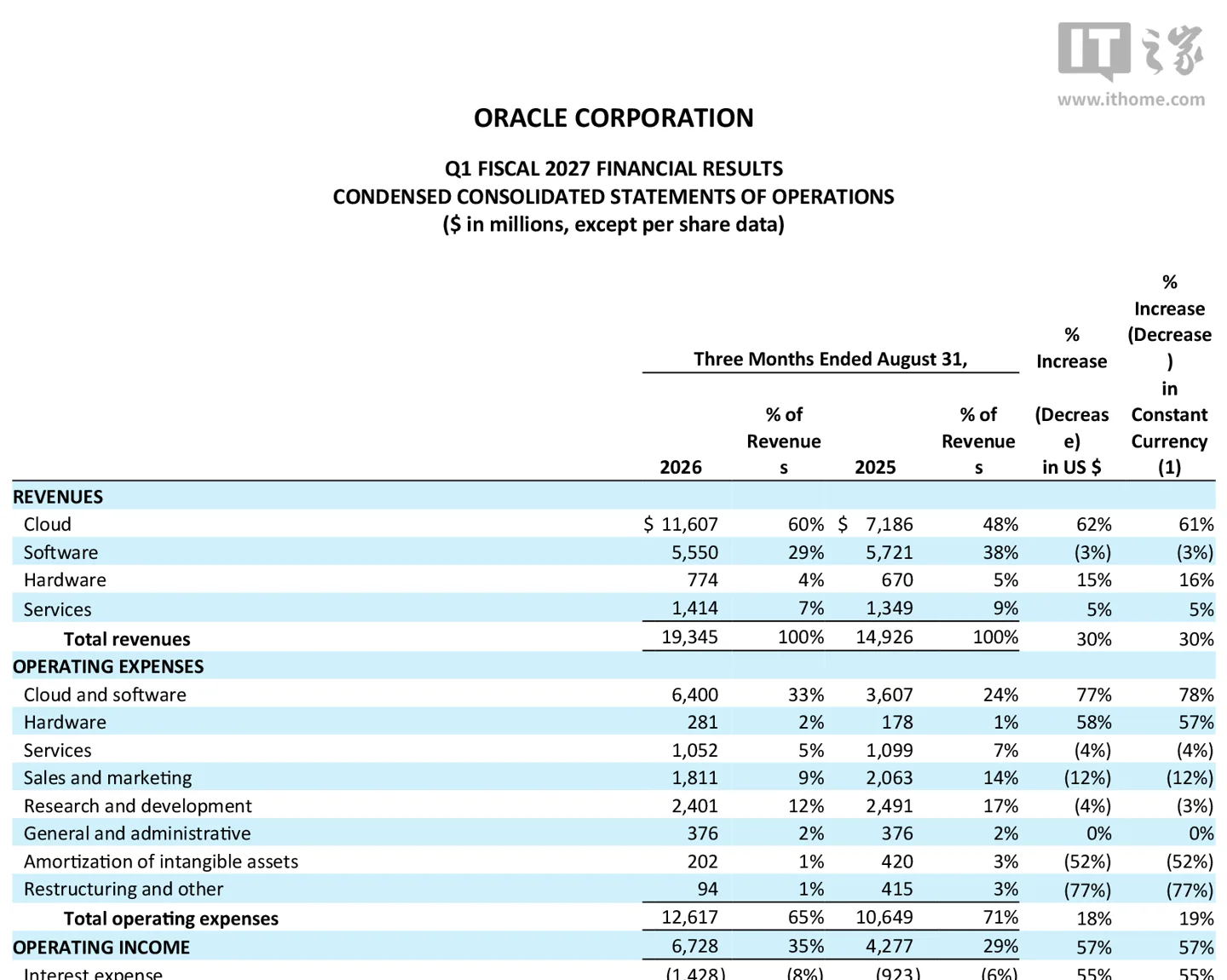Click the "ORACLE CORPORATION" title
Image resolution: width=1227 pixels, height=980 pixels.
point(613,118)
